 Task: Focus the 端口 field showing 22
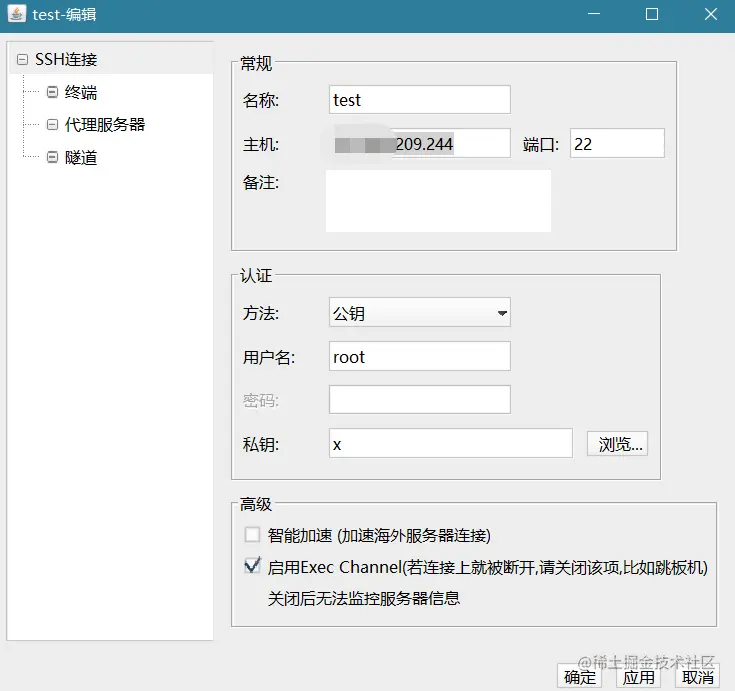tap(617, 143)
